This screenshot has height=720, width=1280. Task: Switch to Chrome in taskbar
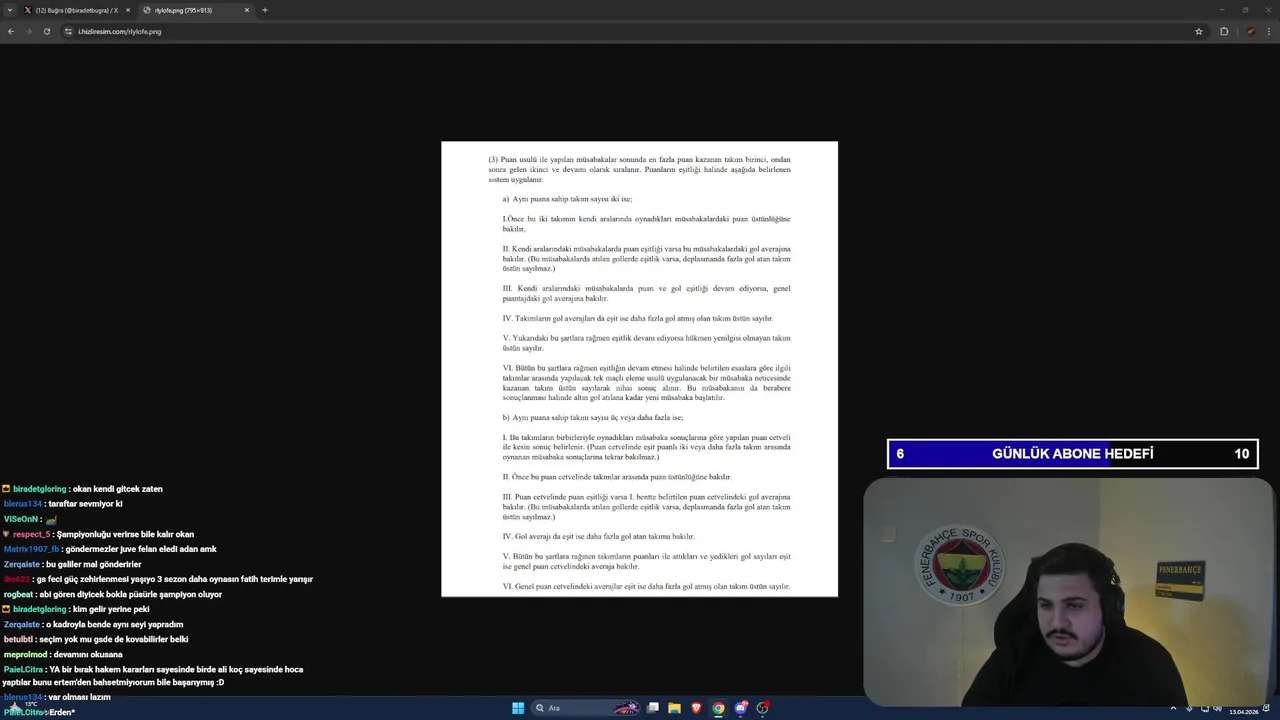tap(718, 708)
